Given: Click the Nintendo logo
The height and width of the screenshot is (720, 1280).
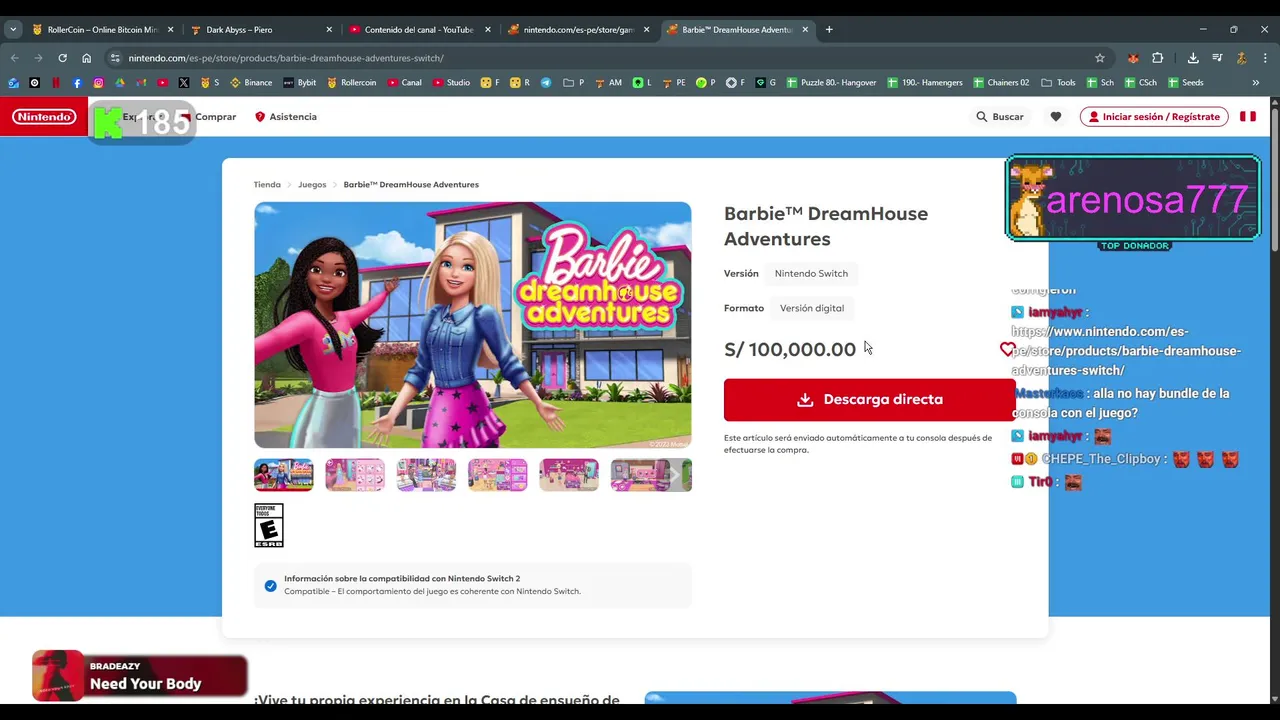Looking at the screenshot, I should click(44, 117).
